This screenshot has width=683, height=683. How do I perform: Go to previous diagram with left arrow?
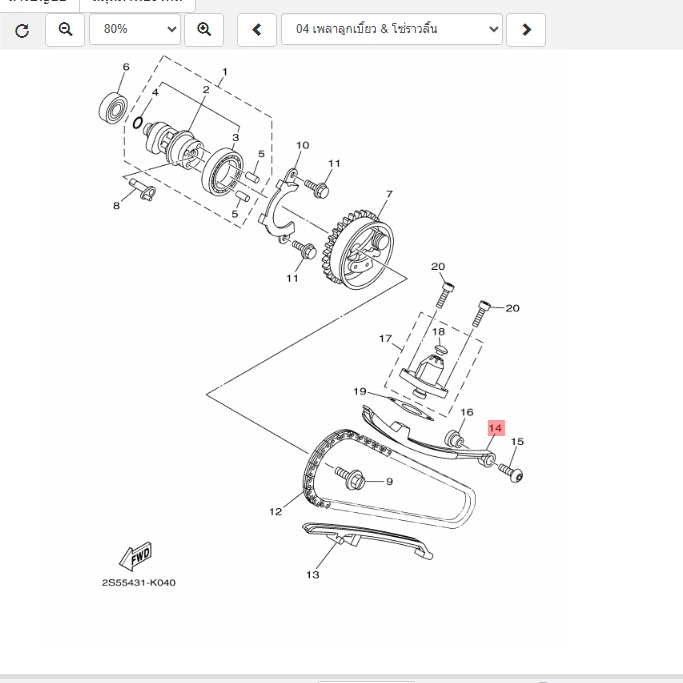click(257, 30)
